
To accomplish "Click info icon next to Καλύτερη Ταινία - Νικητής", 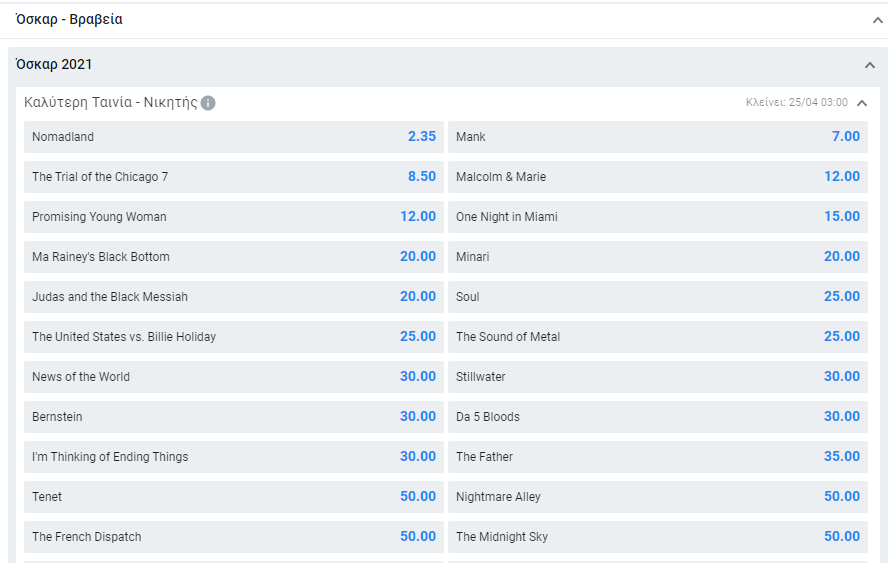I will pos(208,103).
